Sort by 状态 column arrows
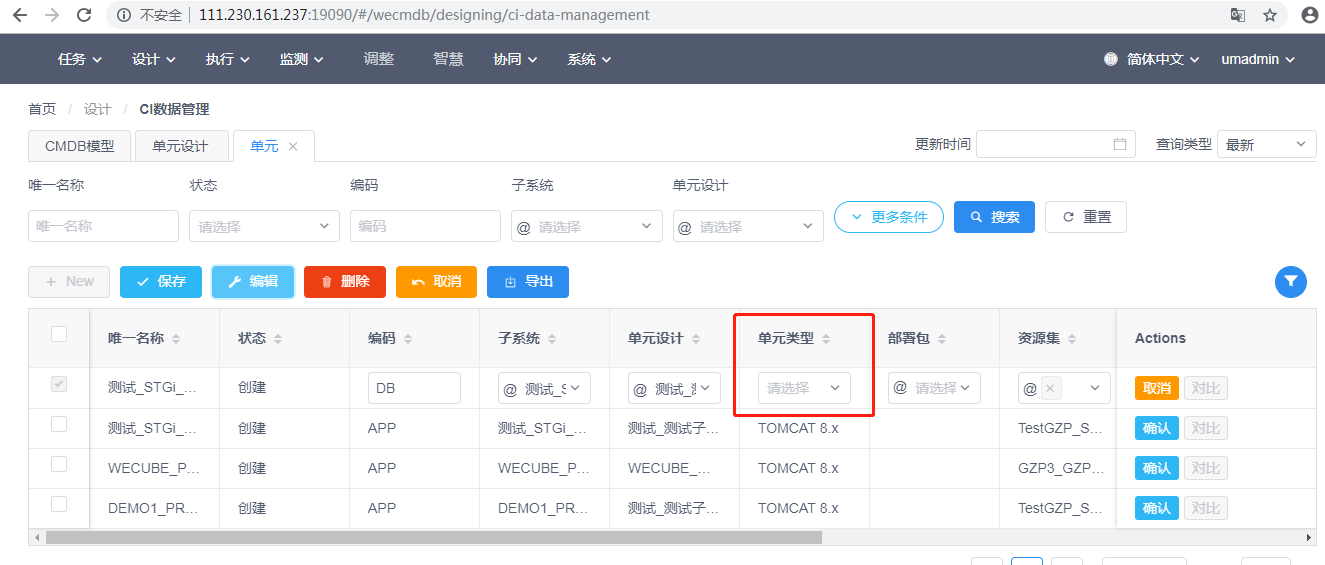Image resolution: width=1325 pixels, height=565 pixels. (x=278, y=339)
